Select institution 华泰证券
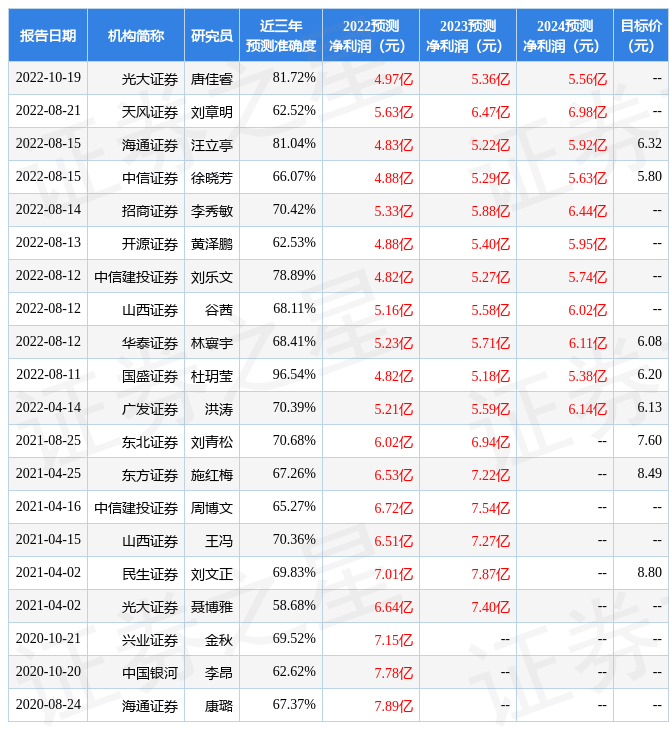 [150, 343]
